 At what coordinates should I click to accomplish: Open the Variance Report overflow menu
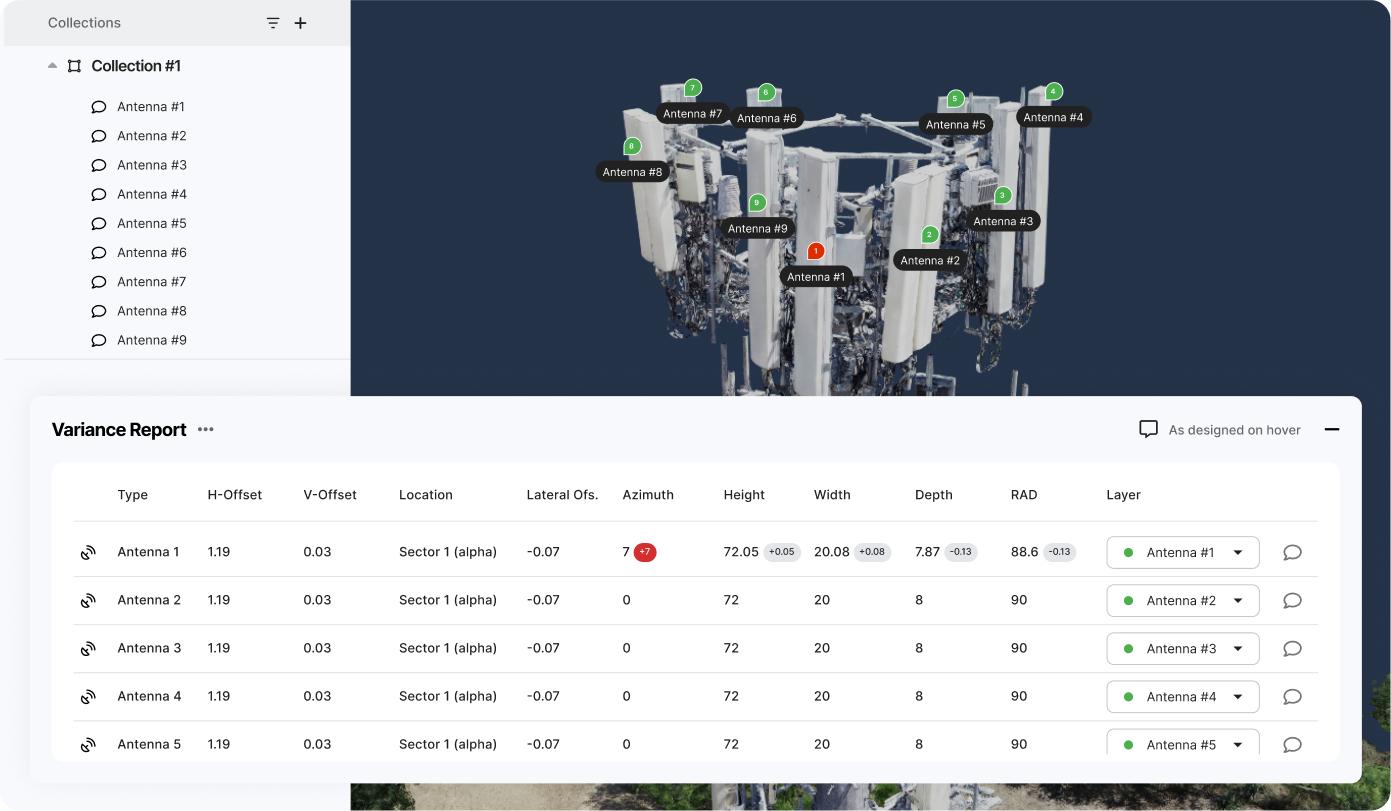(x=205, y=429)
